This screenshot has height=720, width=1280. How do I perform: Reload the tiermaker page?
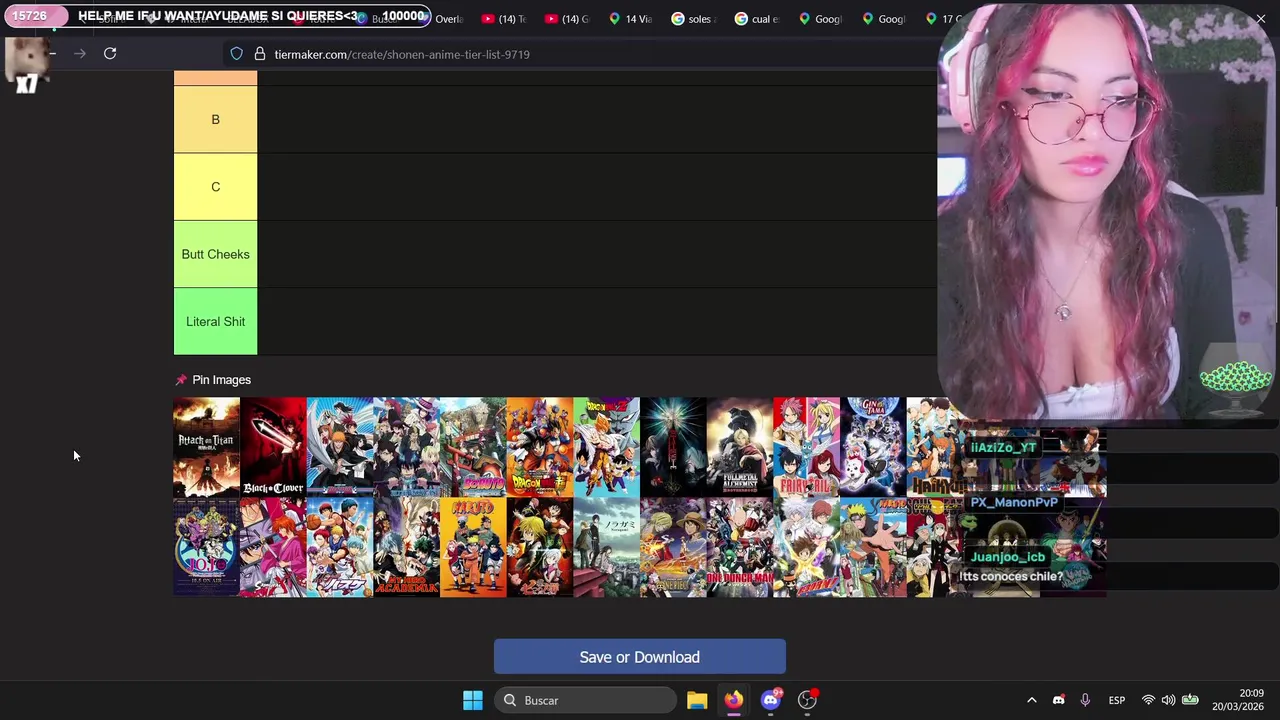coord(110,54)
